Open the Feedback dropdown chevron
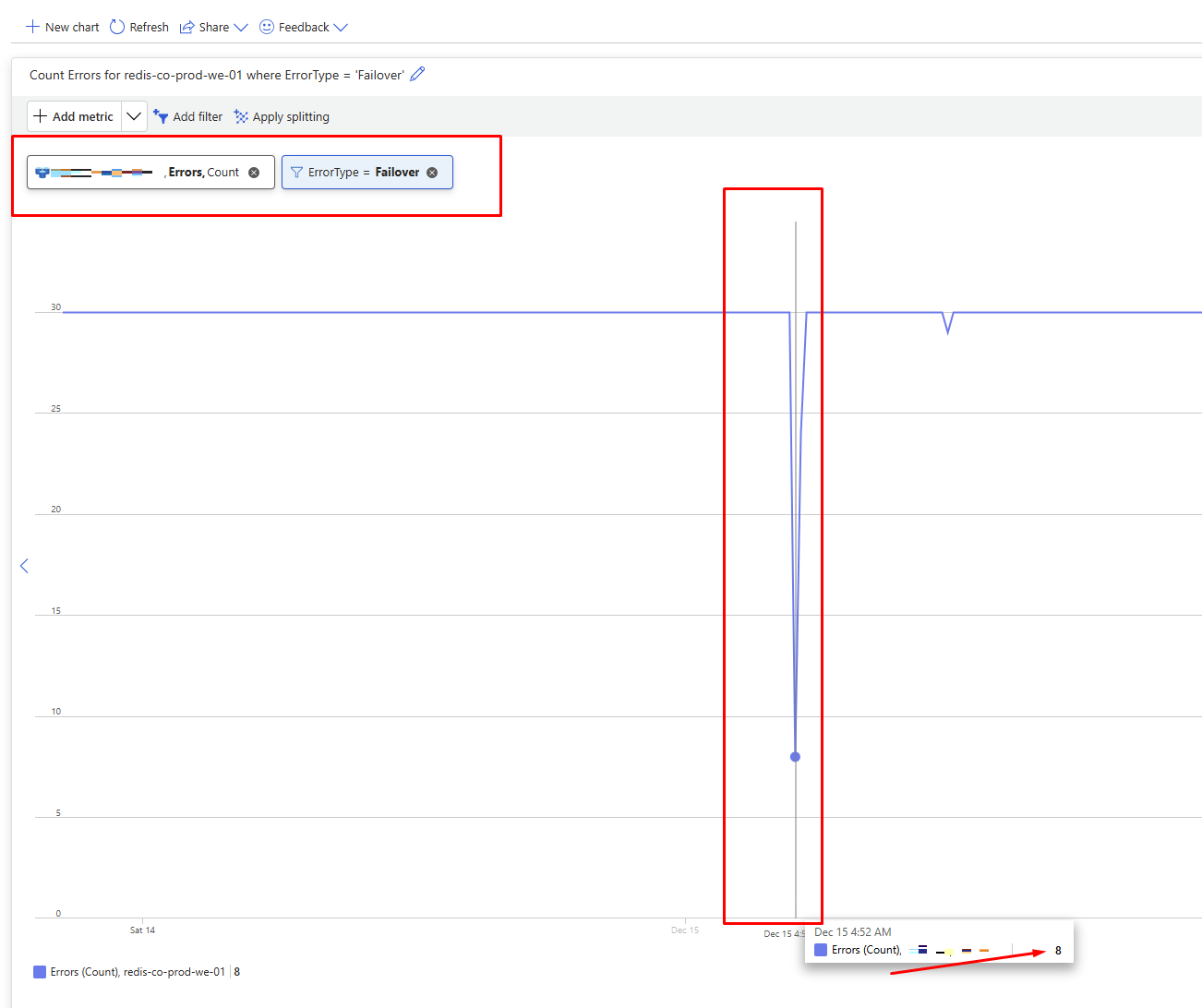 pyautogui.click(x=341, y=27)
